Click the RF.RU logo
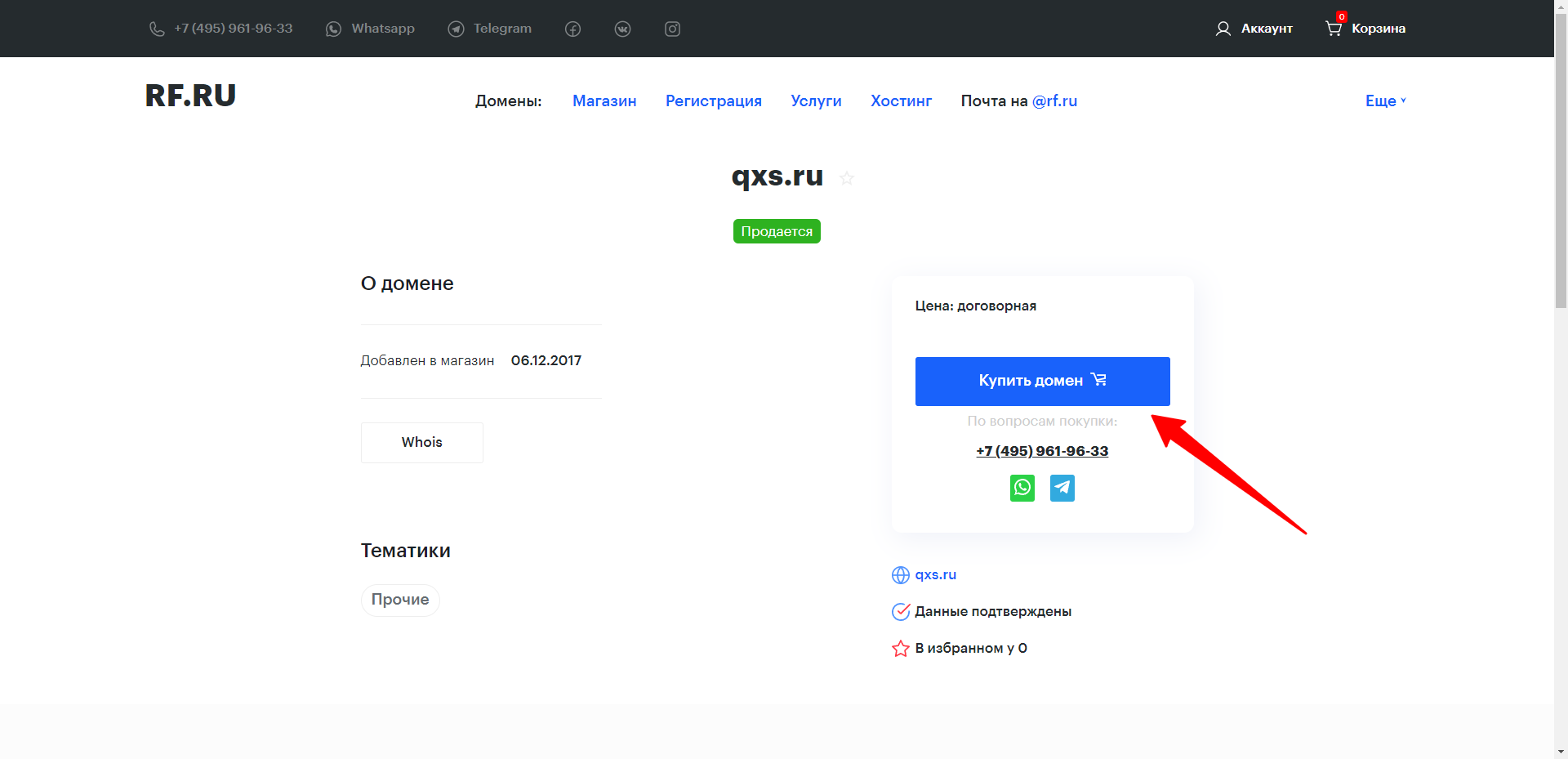The height and width of the screenshot is (759, 1568). [190, 96]
